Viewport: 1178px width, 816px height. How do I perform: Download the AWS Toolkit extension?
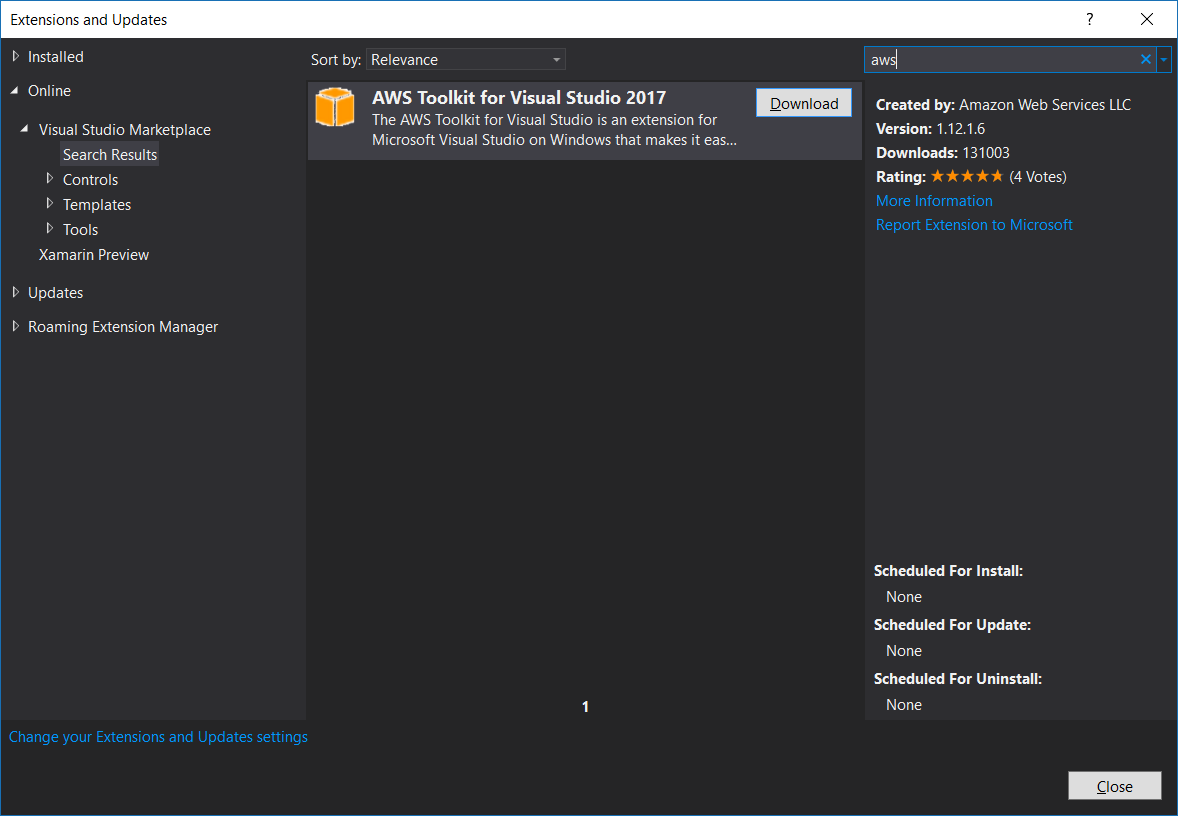[x=804, y=104]
